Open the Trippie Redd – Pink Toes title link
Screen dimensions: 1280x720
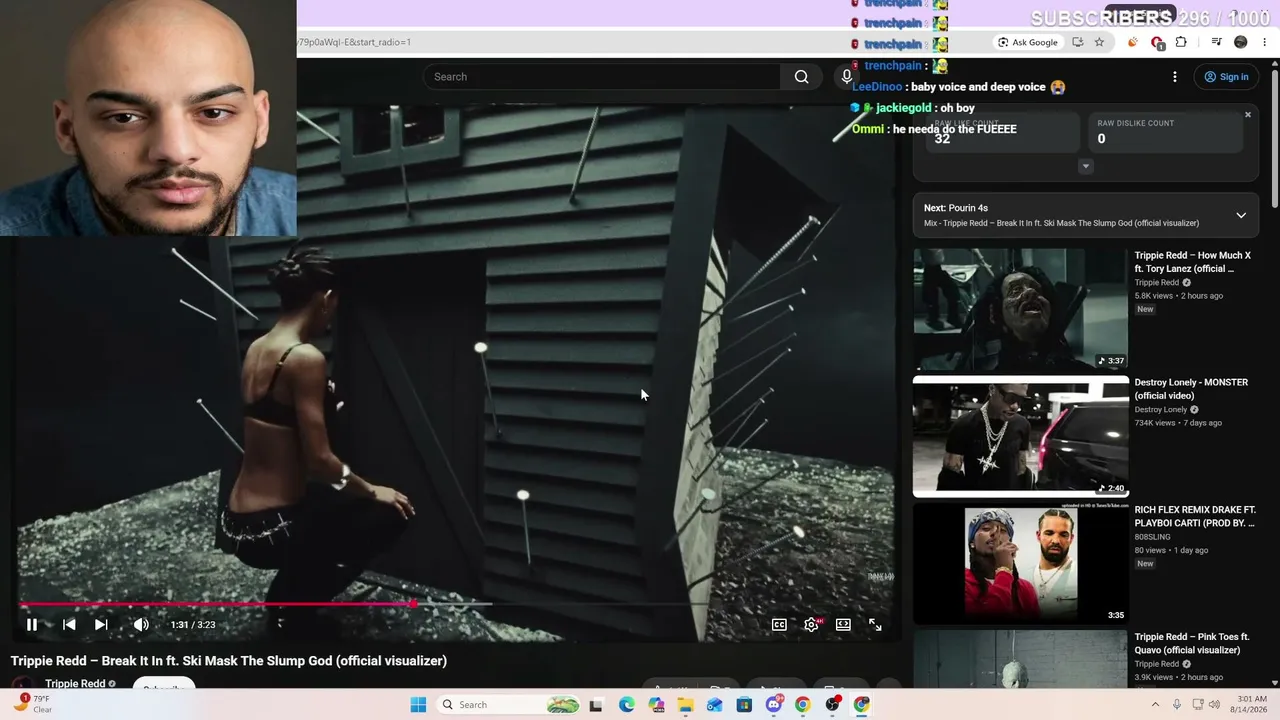[x=1191, y=643]
